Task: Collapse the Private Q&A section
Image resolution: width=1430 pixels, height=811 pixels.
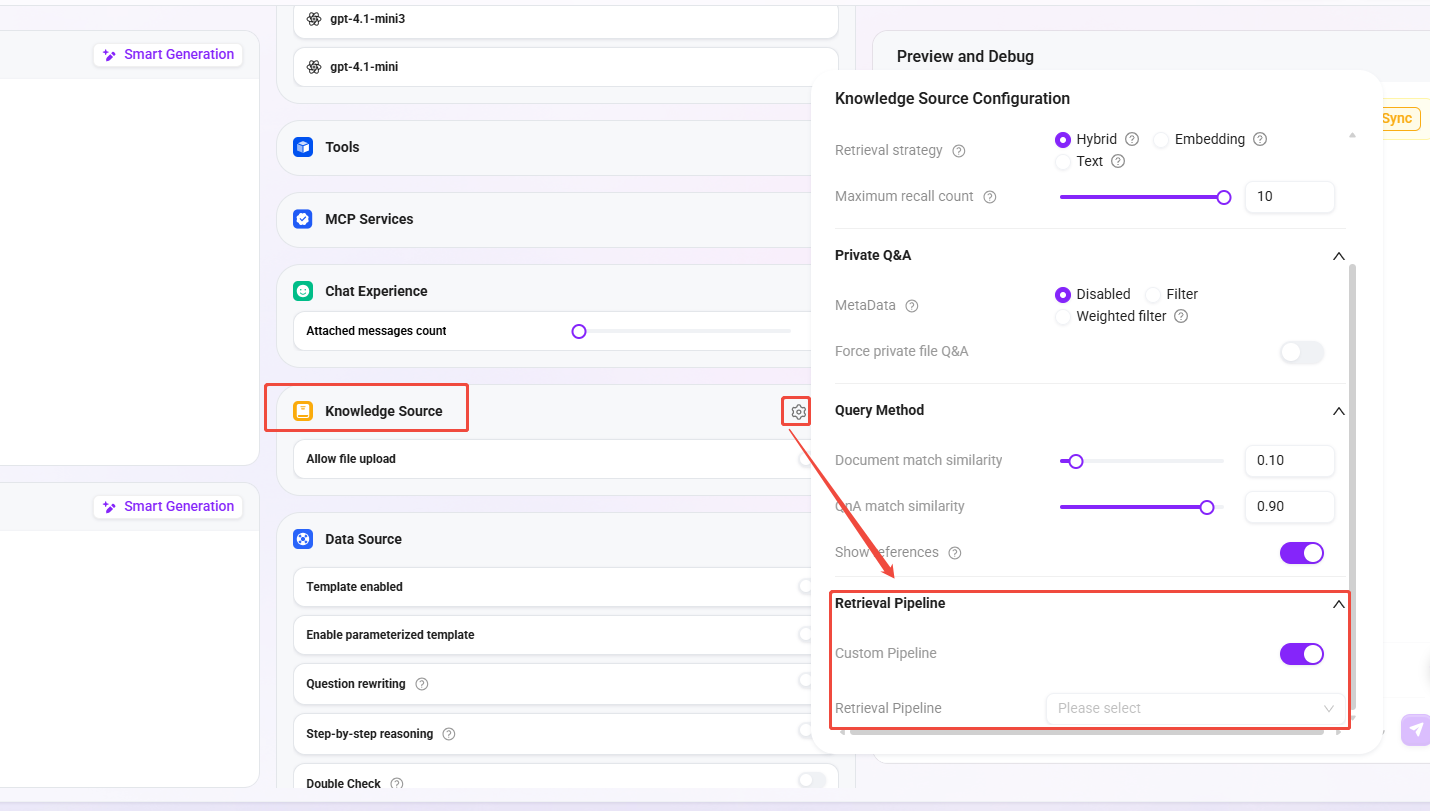Action: click(1339, 256)
